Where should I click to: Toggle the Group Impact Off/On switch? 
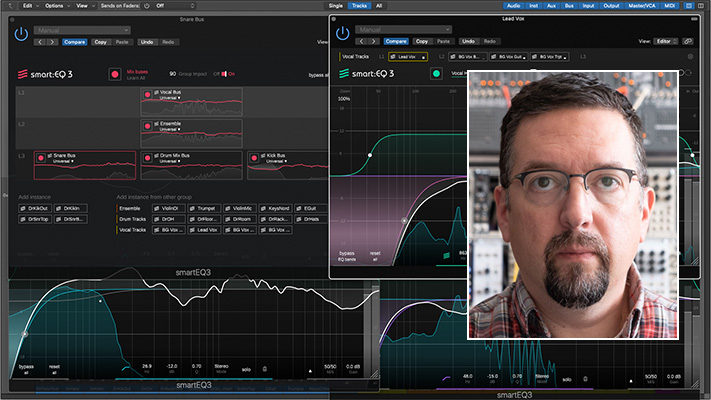[x=225, y=74]
